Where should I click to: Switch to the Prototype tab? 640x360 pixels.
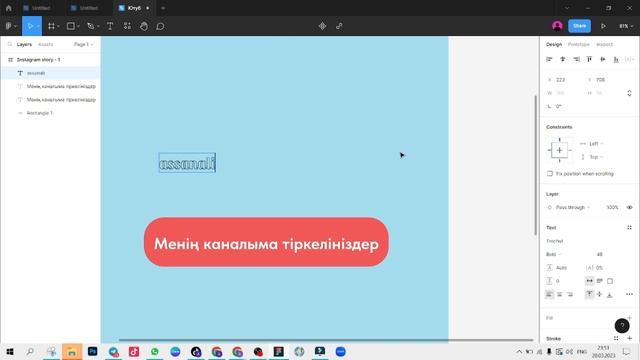tap(578, 44)
